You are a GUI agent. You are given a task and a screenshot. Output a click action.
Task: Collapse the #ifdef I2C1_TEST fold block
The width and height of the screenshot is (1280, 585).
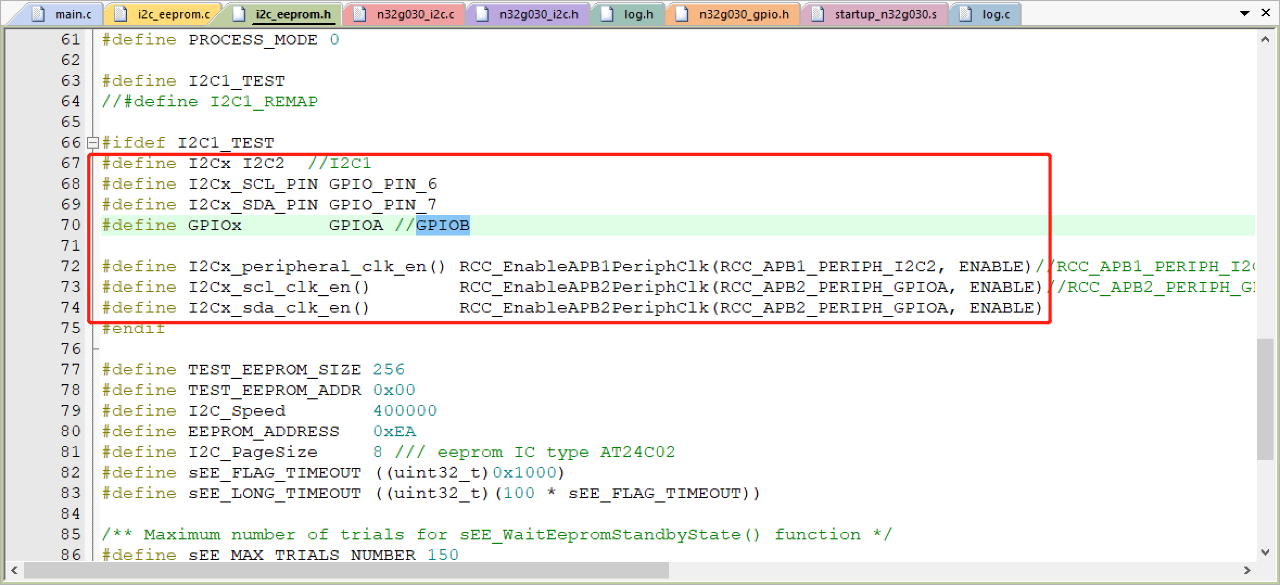click(93, 143)
